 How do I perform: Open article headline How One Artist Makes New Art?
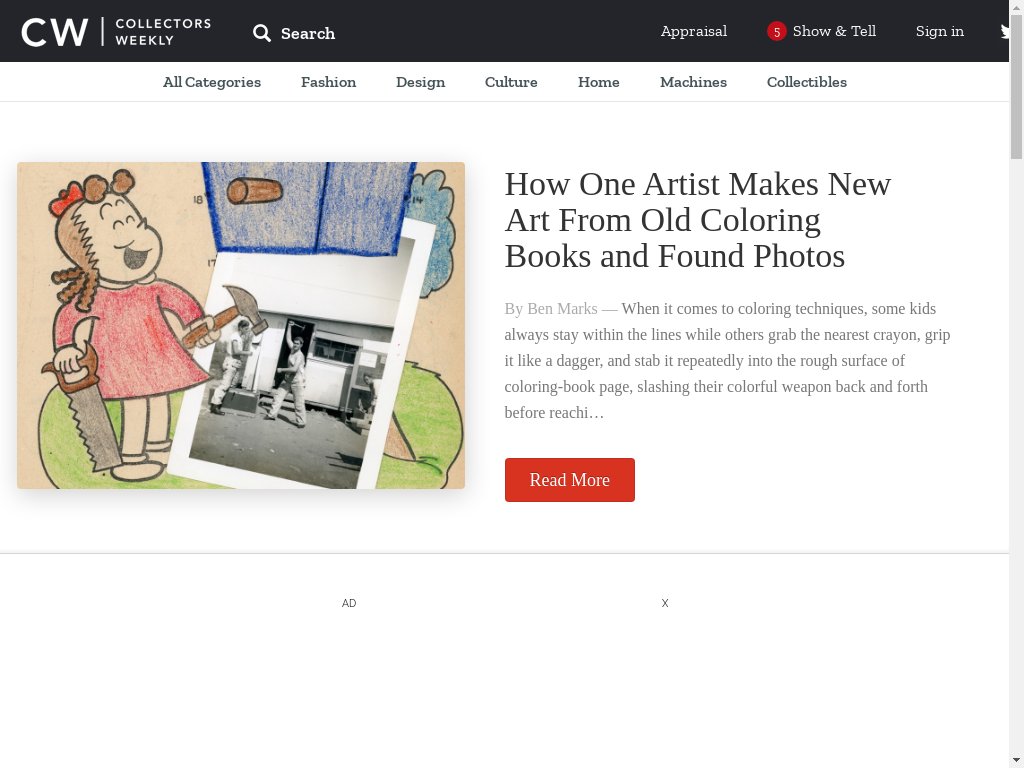[x=697, y=220]
